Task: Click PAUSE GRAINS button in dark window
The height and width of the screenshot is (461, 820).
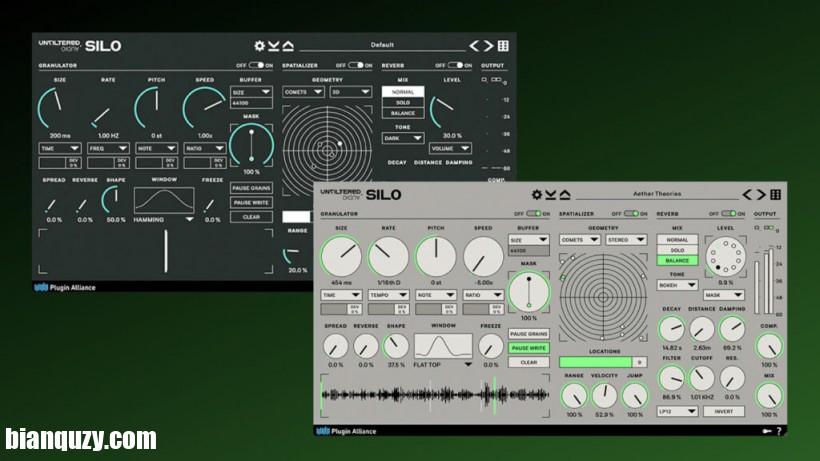Action: tap(251, 188)
